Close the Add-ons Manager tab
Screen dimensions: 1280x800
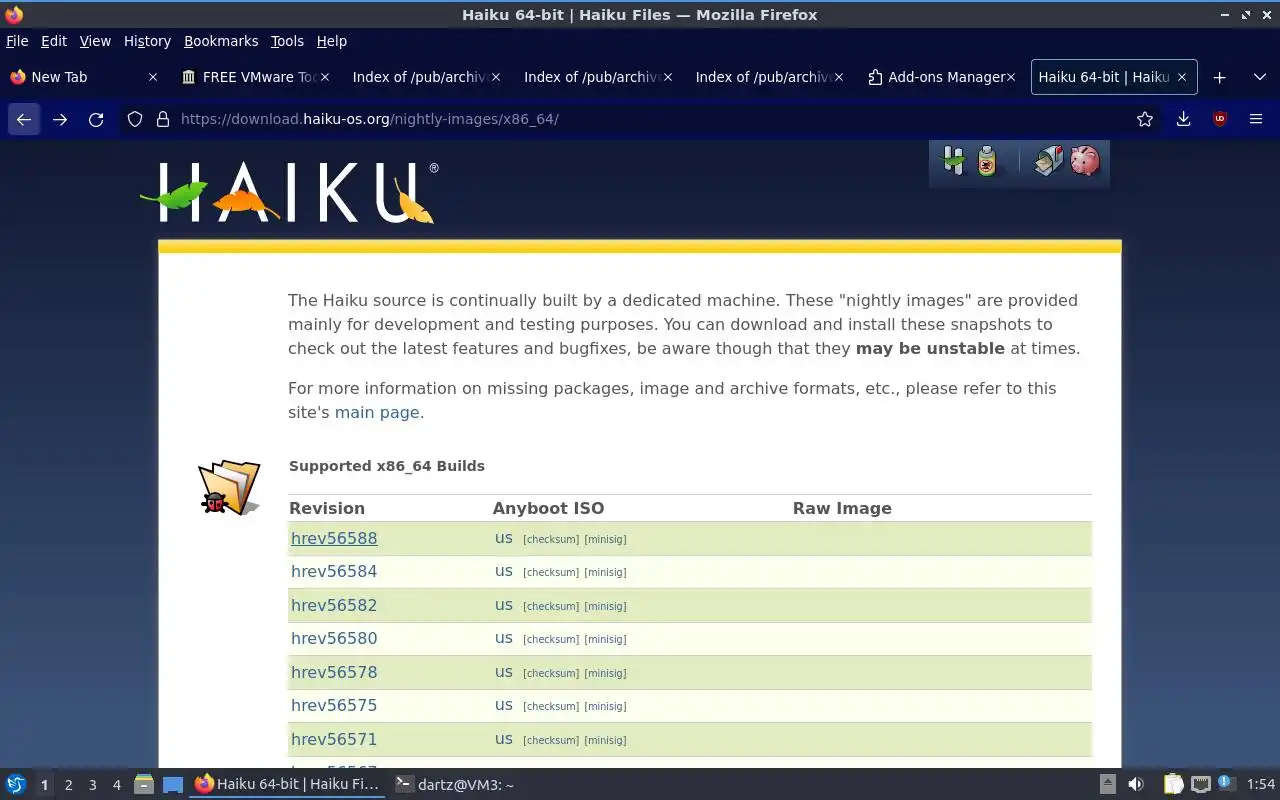click(1010, 77)
